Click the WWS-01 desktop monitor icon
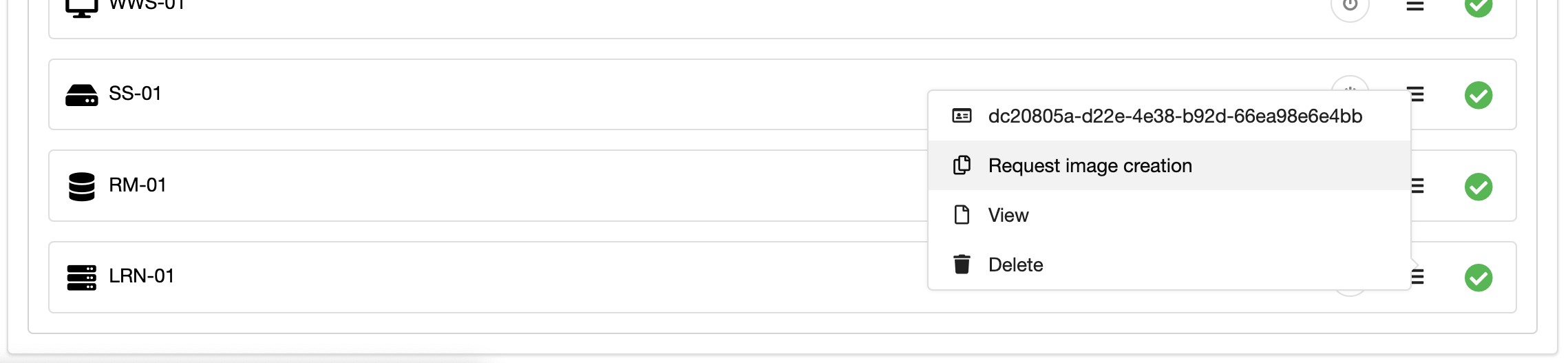 point(81,7)
